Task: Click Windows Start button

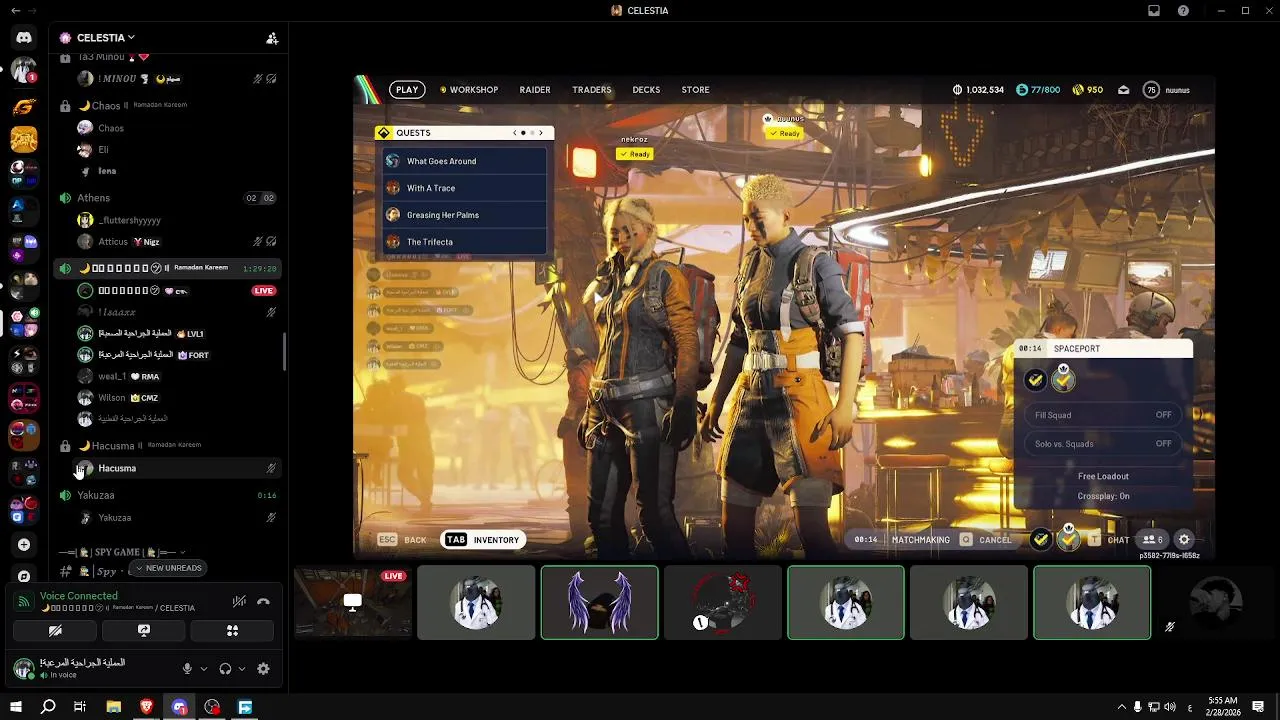Action: [15, 707]
